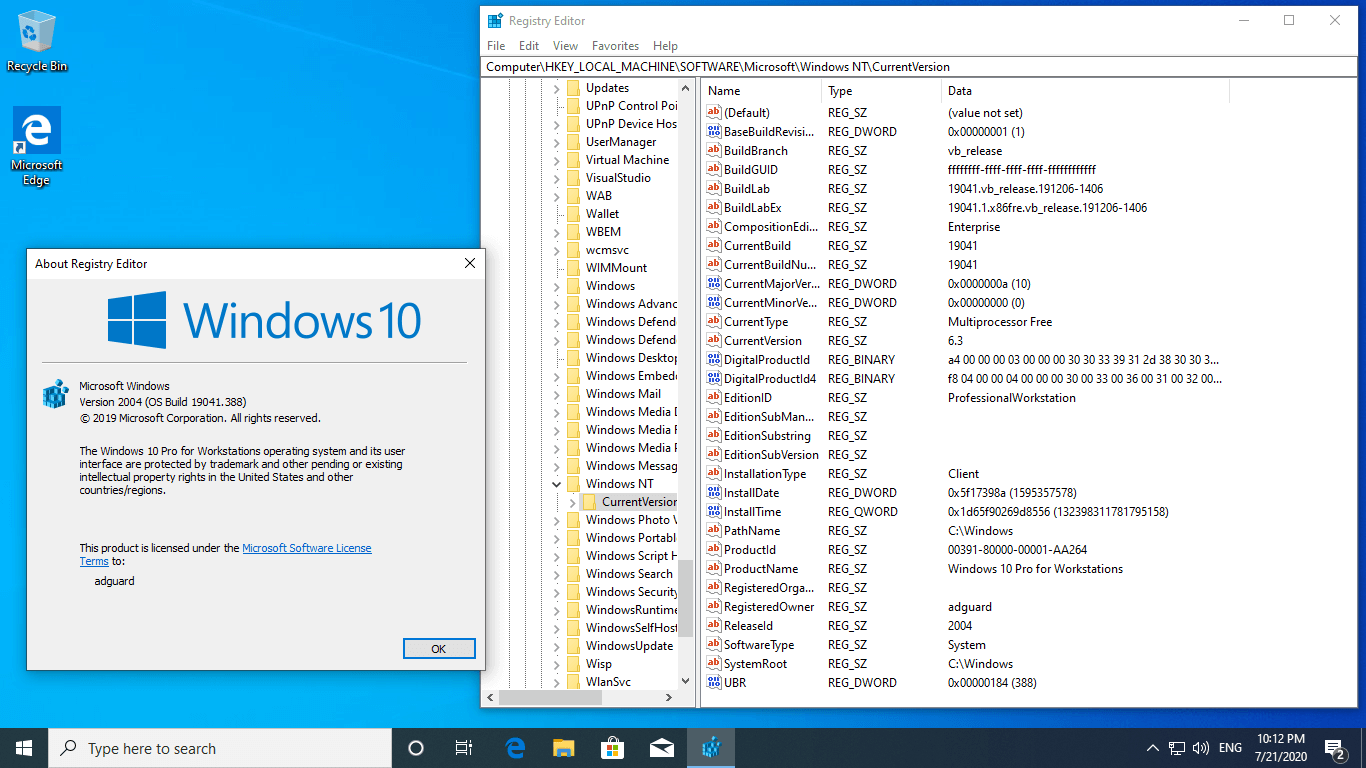Select the EditionID value row
This screenshot has height=768, width=1366.
pyautogui.click(x=964, y=398)
